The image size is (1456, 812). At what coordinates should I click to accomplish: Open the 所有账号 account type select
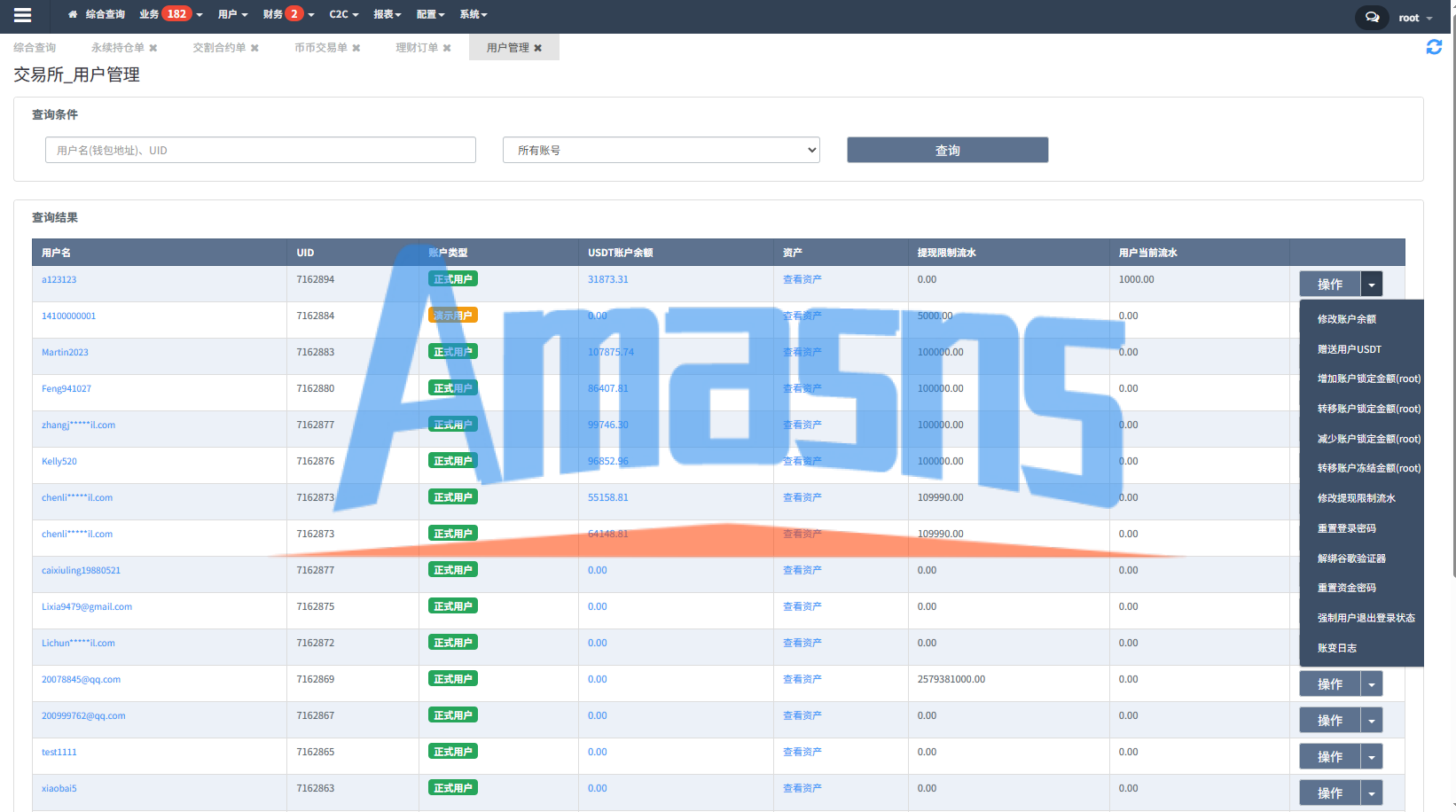coord(661,150)
